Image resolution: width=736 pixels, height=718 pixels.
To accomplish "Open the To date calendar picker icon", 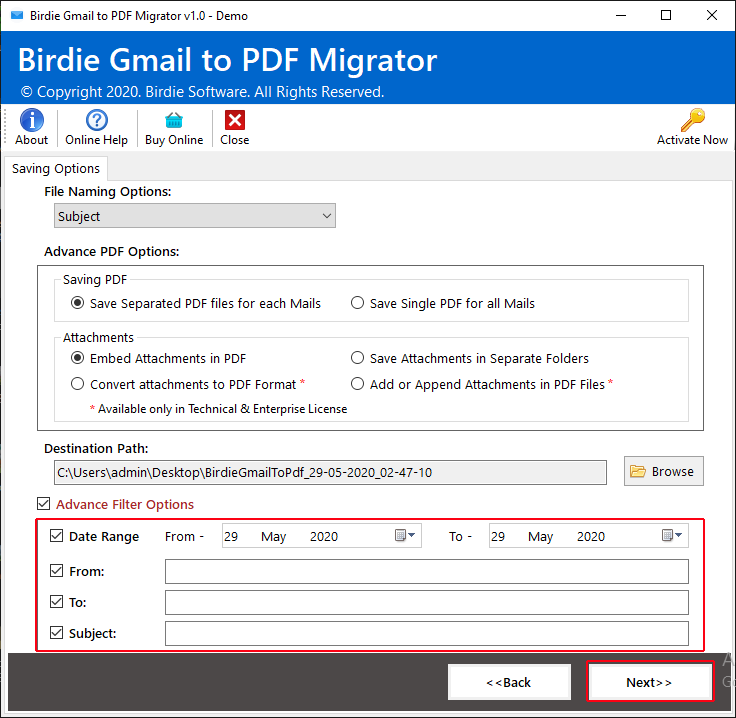I will pyautogui.click(x=672, y=535).
